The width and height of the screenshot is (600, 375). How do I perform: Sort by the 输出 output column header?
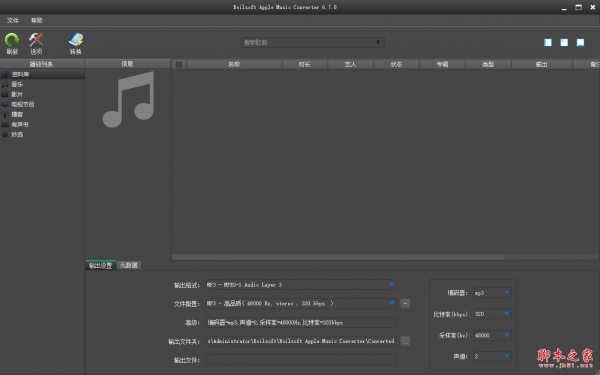(x=541, y=64)
